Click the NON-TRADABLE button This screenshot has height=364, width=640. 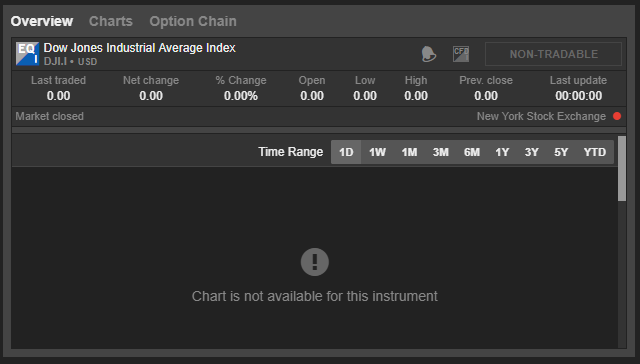point(553,54)
